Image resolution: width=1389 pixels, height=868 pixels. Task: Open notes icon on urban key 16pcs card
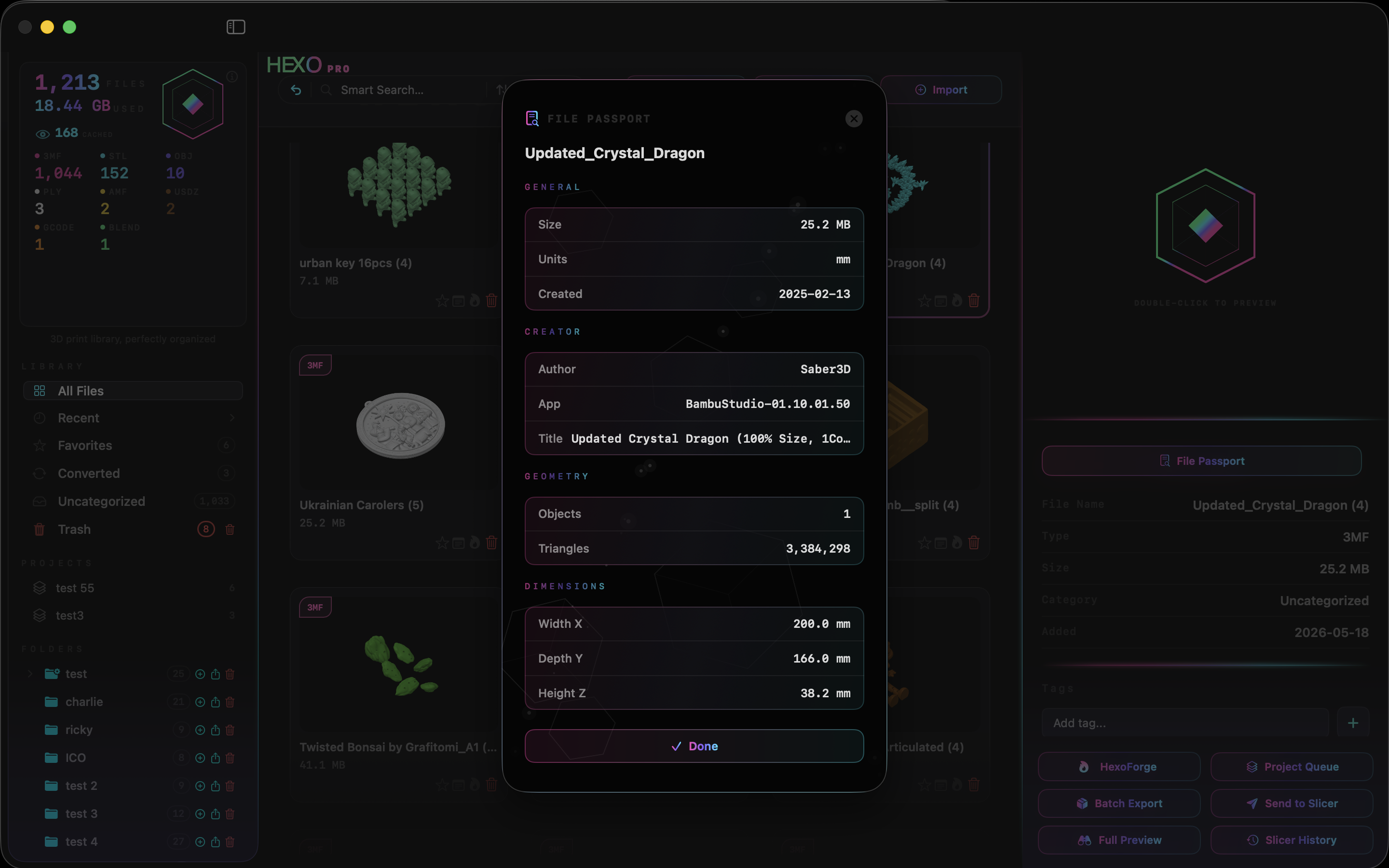pos(458,301)
